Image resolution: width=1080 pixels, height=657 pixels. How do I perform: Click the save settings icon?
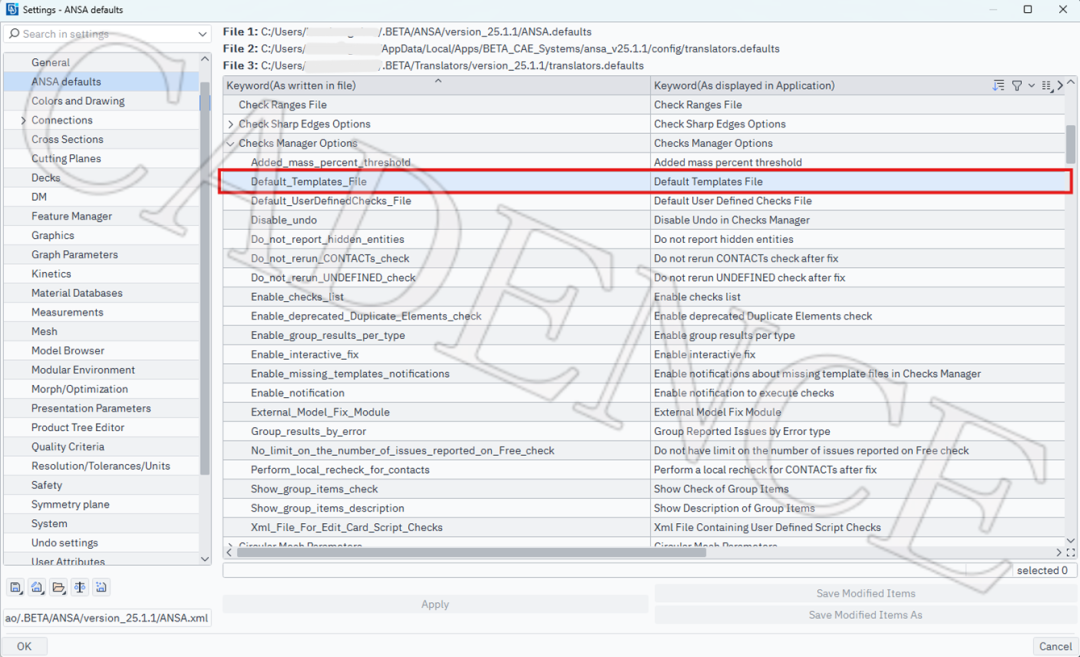click(15, 587)
